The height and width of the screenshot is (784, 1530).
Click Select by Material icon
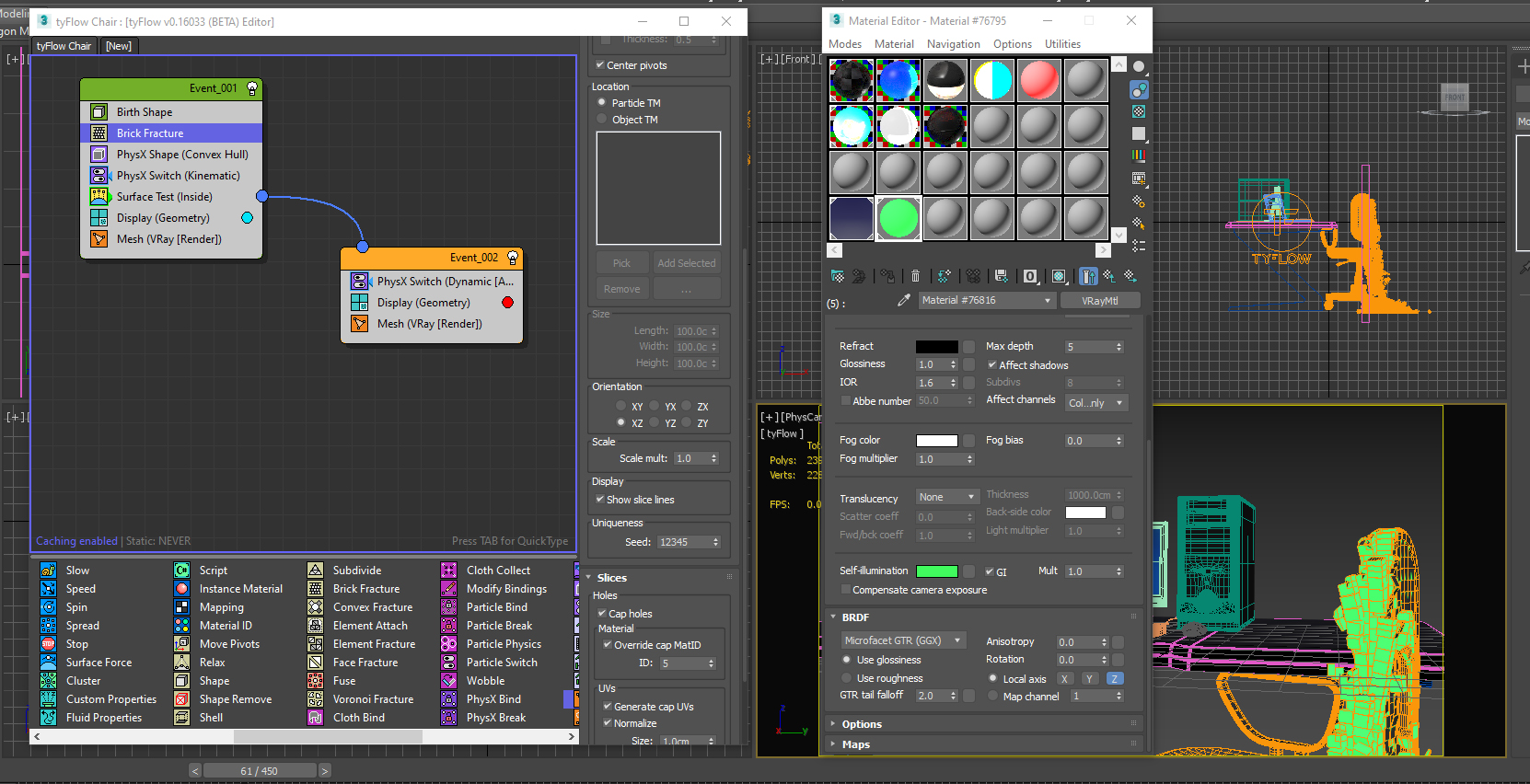tap(1139, 224)
